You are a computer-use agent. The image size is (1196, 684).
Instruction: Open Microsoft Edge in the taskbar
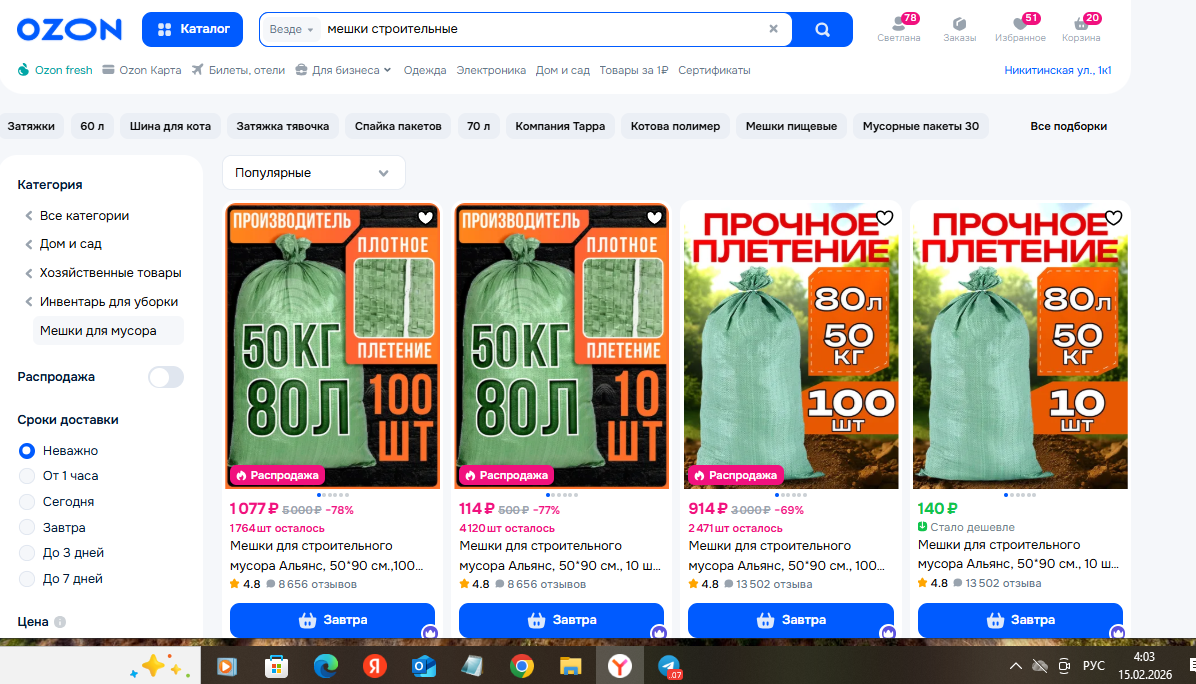click(326, 666)
